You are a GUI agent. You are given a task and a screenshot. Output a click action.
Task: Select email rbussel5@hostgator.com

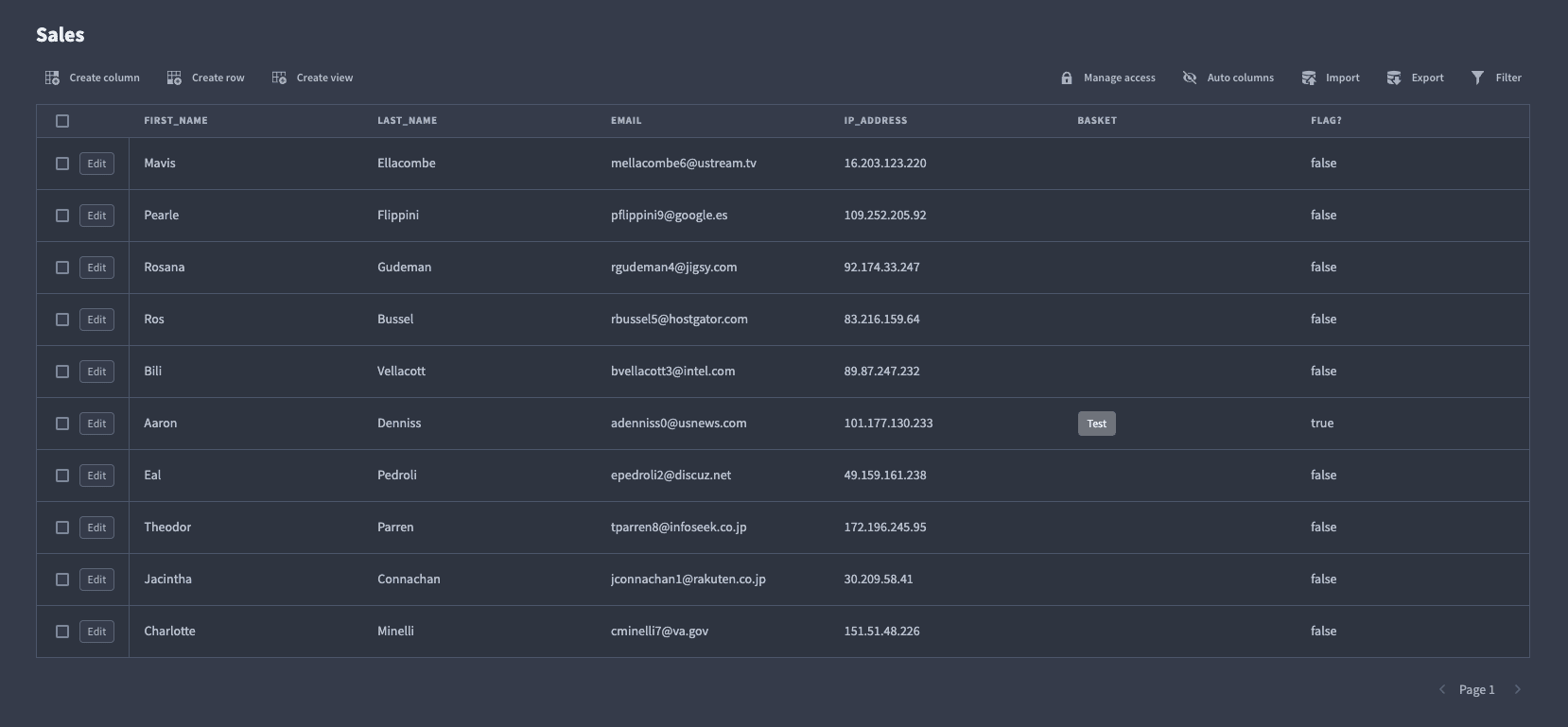(x=679, y=320)
